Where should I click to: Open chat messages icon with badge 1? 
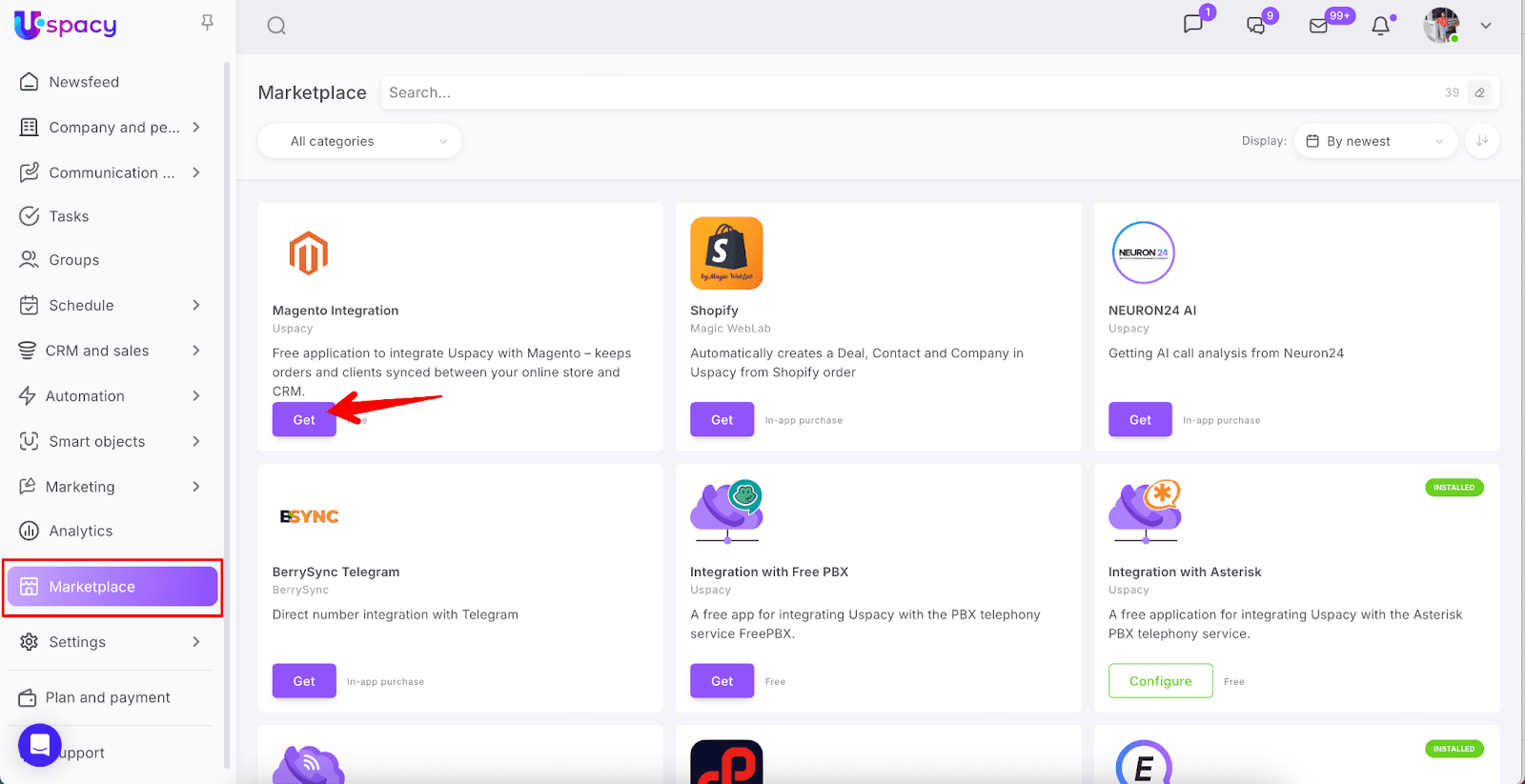(x=1193, y=24)
